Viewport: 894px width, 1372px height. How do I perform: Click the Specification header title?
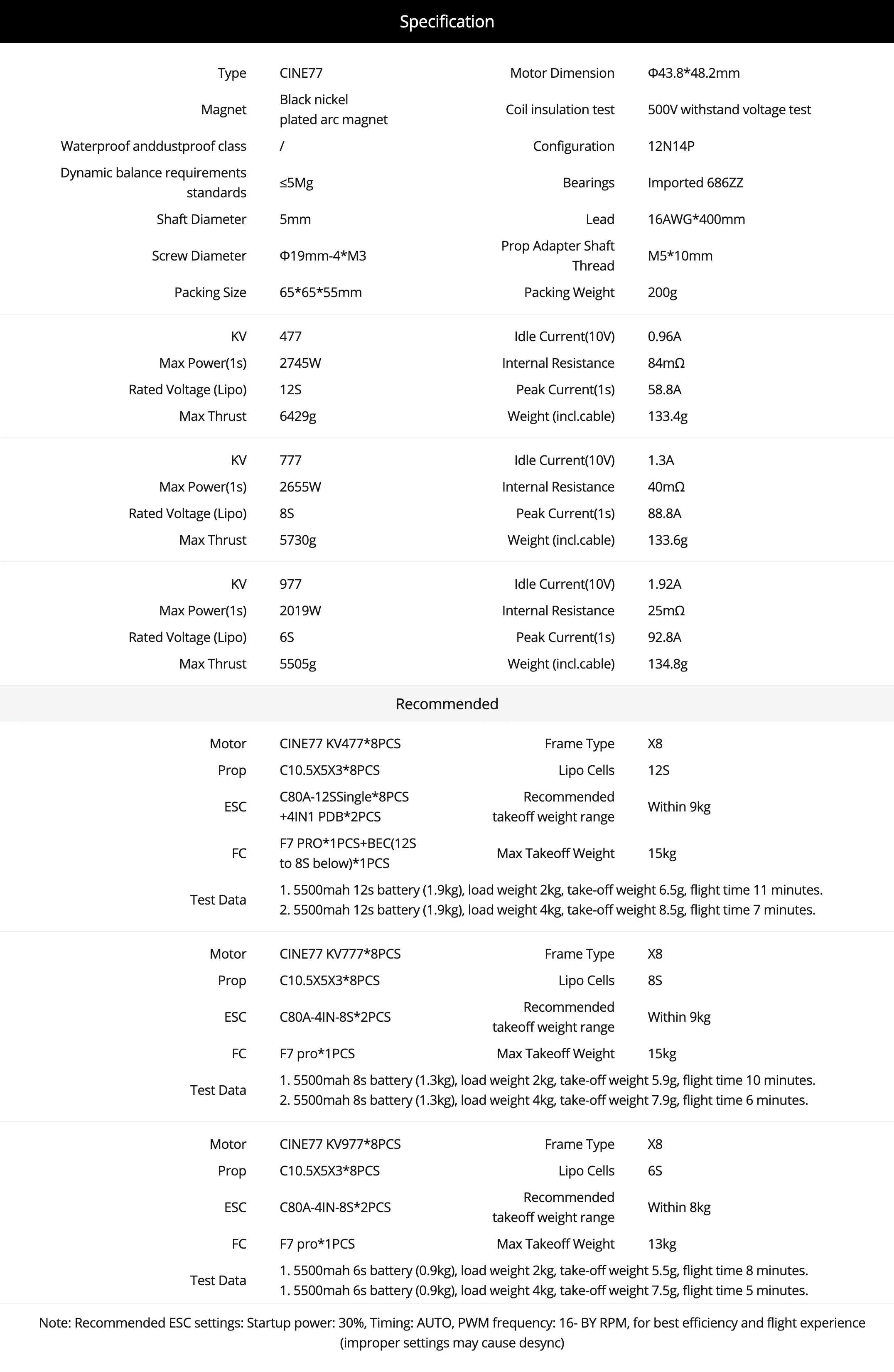tap(447, 21)
